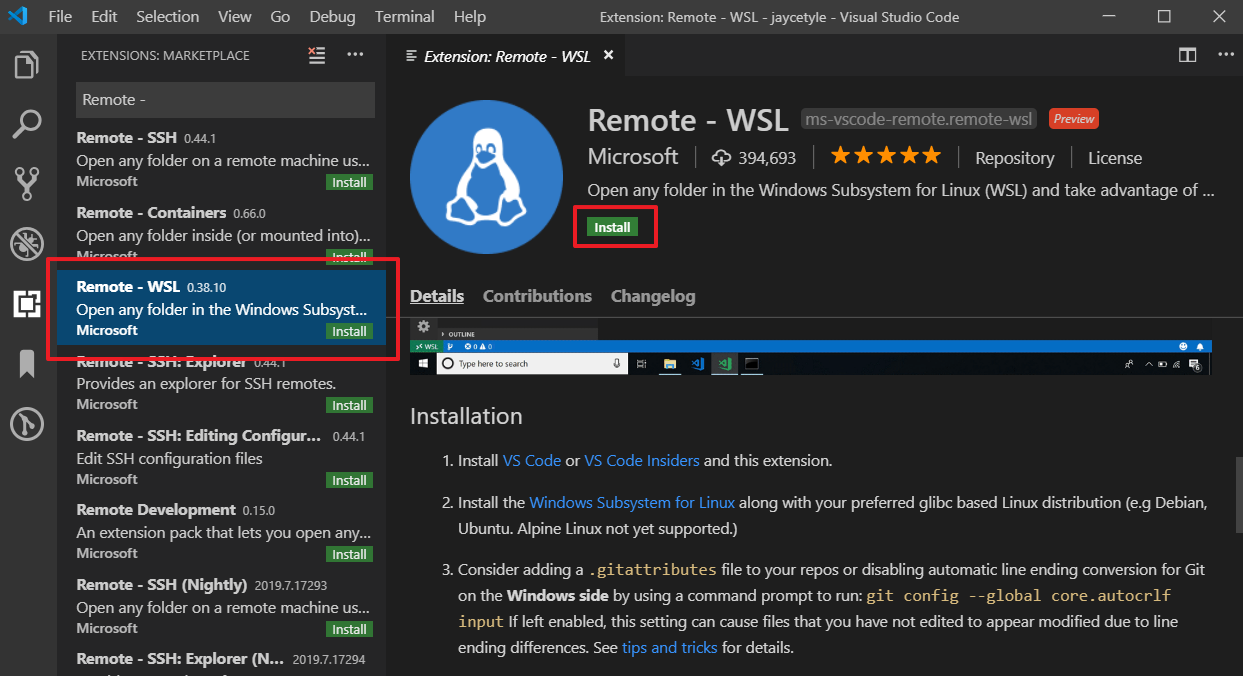Follow the Windows Subsystem for Linux link
The image size is (1243, 676).
pos(631,503)
